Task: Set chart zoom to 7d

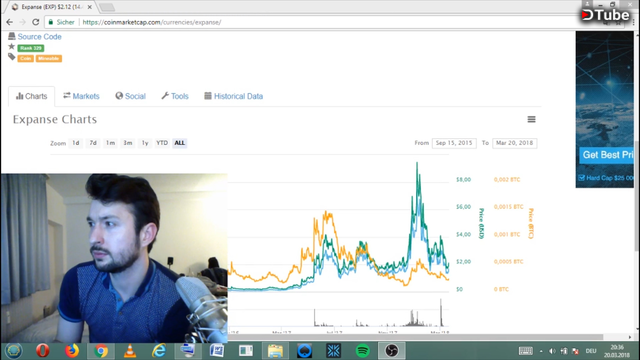Action: [93, 143]
